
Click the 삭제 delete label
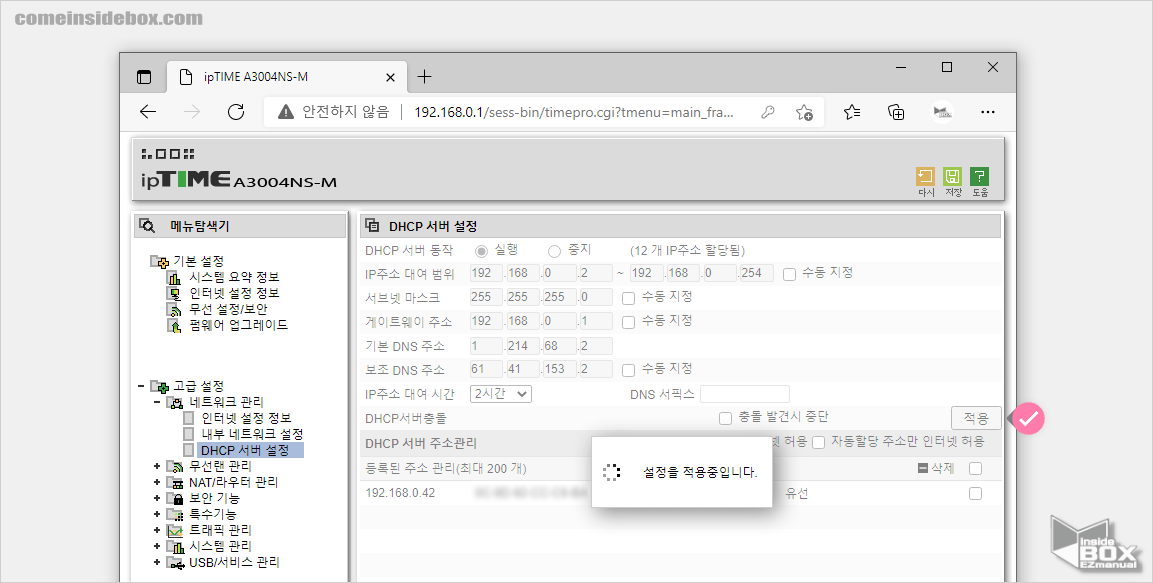pos(942,468)
